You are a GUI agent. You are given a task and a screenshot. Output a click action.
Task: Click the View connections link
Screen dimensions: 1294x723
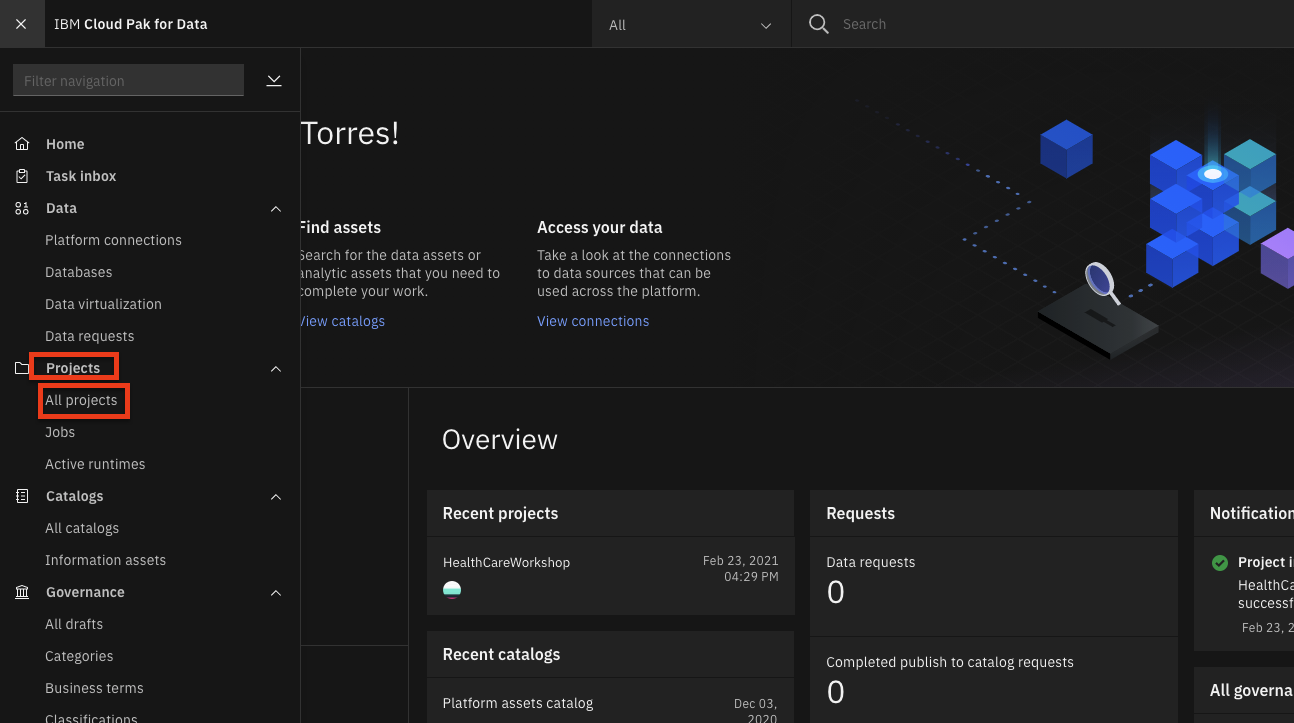[593, 321]
